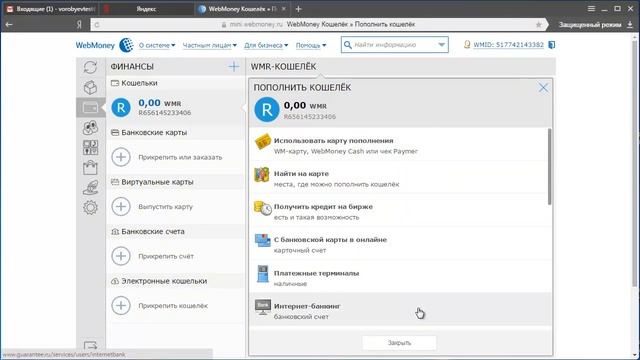640x360 pixels.
Task: Open the browser hamburger menu
Action: coord(591,9)
